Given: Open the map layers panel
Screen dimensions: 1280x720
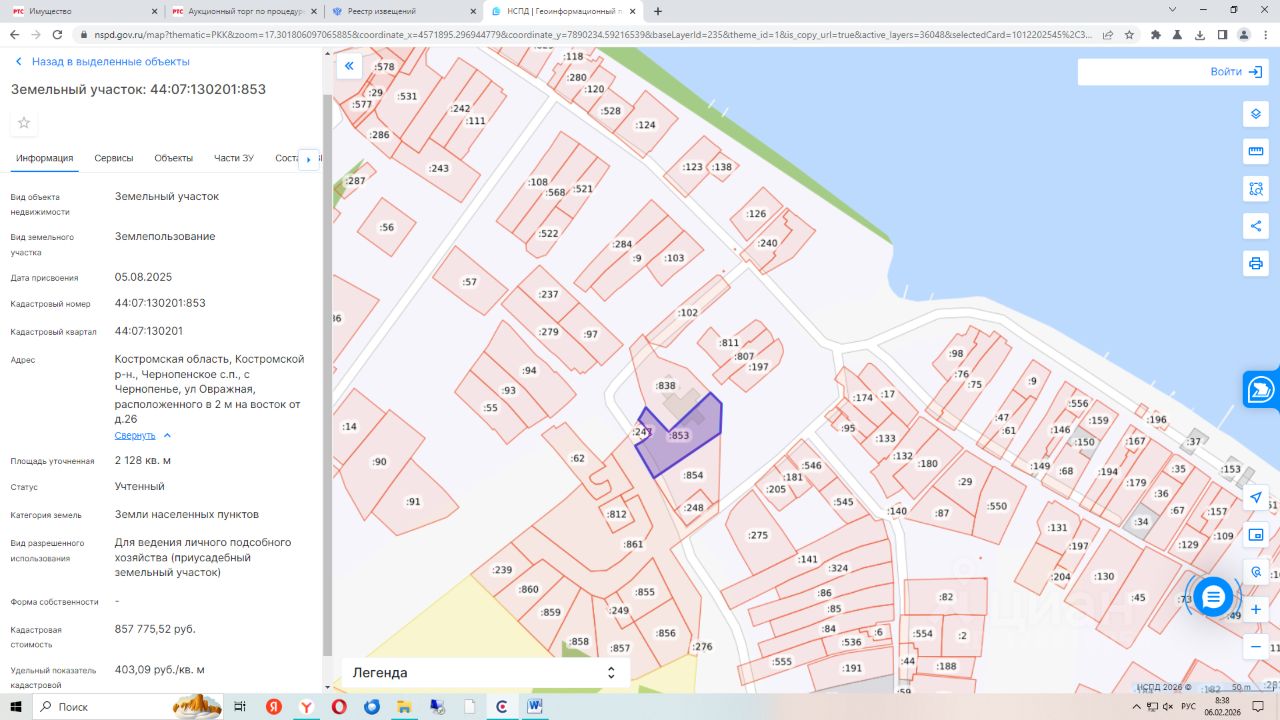Looking at the screenshot, I should point(1255,114).
